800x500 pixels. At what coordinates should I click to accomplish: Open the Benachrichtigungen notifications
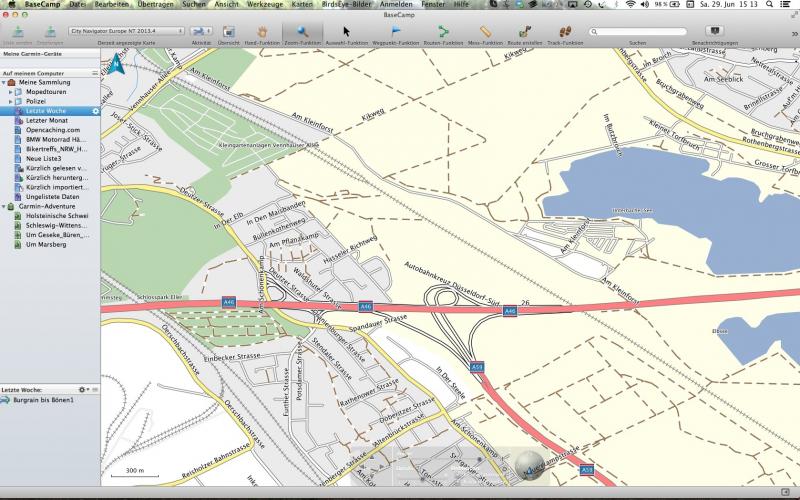(x=714, y=32)
